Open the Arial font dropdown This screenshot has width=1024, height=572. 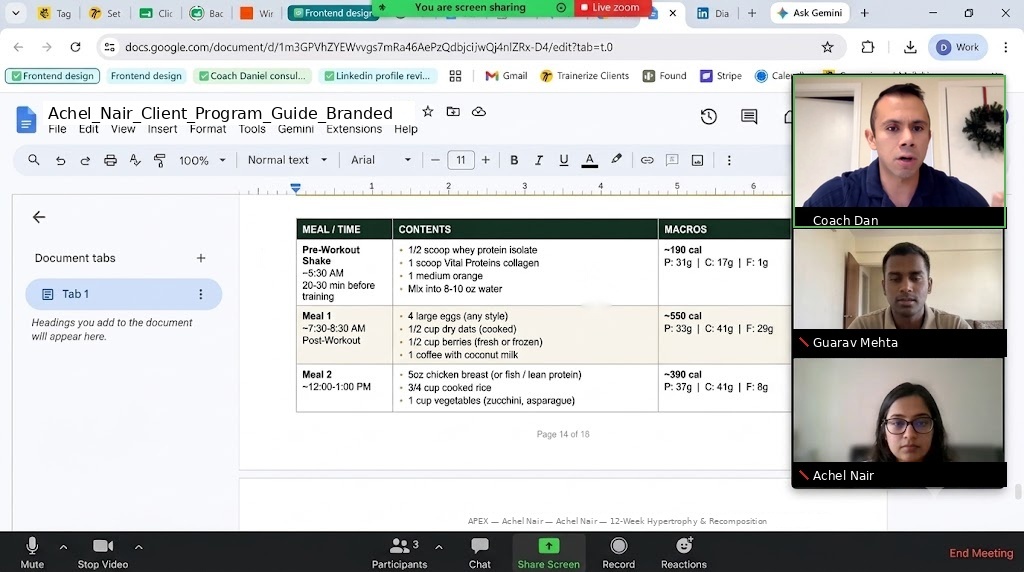[x=381, y=160]
